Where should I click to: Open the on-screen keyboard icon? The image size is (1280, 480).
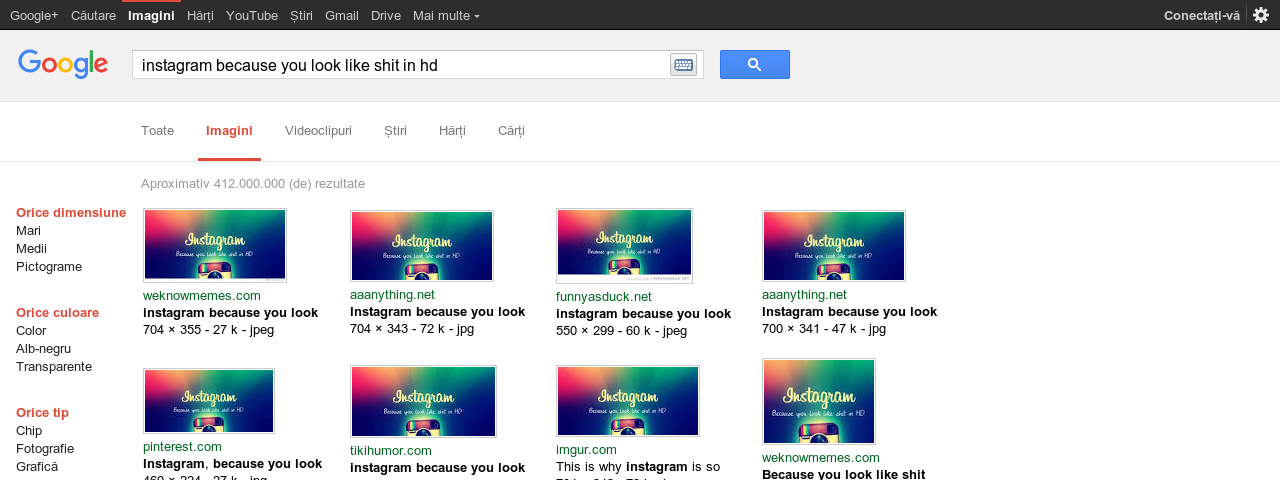[x=684, y=65]
